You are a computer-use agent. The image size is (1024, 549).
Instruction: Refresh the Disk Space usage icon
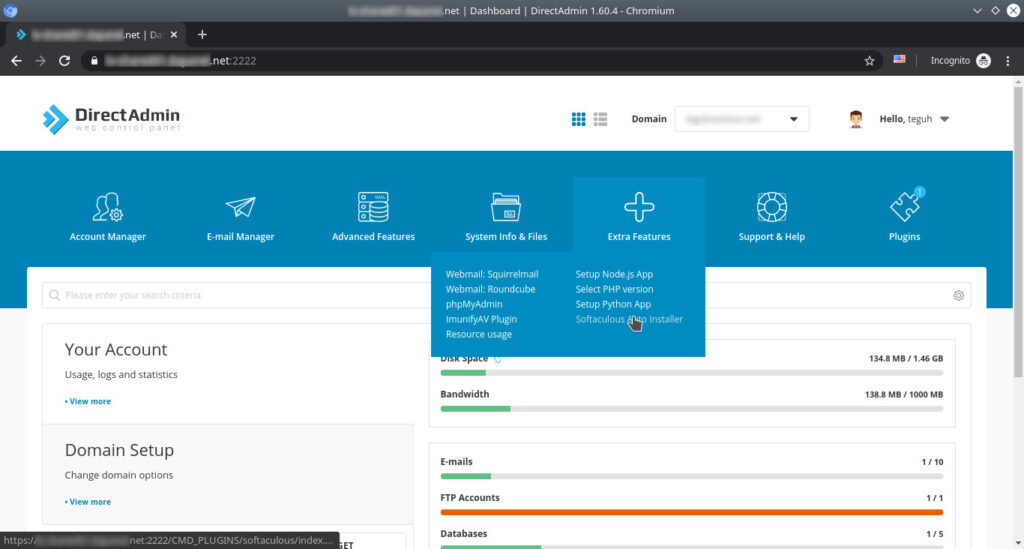[x=498, y=359]
